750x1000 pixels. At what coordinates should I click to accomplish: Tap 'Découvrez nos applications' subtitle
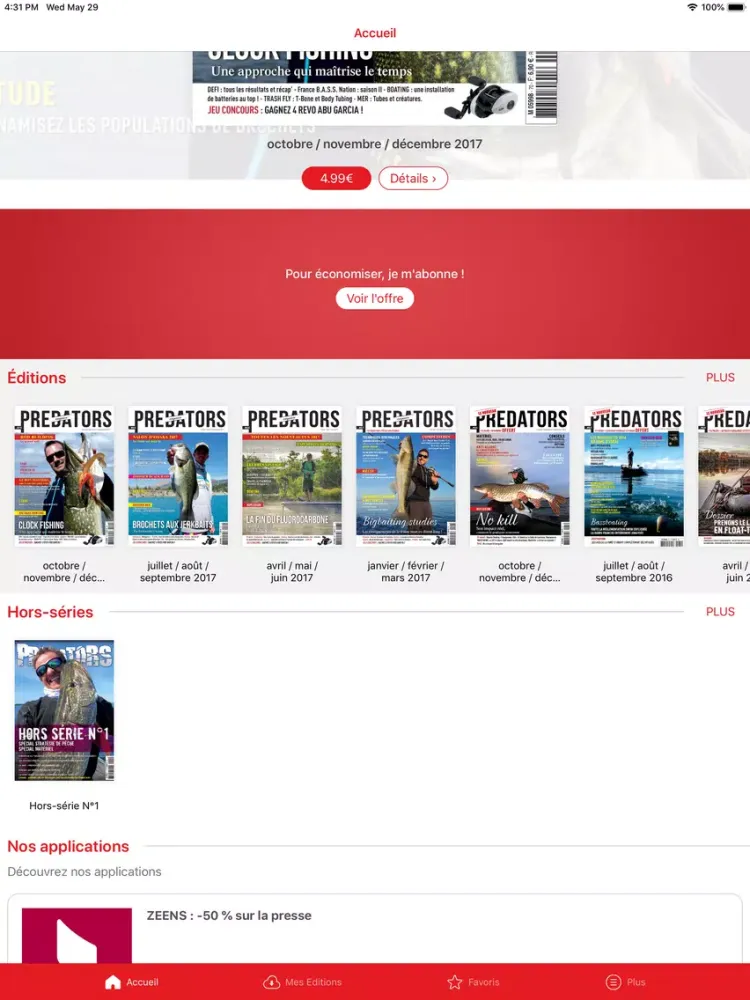pyautogui.click(x=84, y=871)
